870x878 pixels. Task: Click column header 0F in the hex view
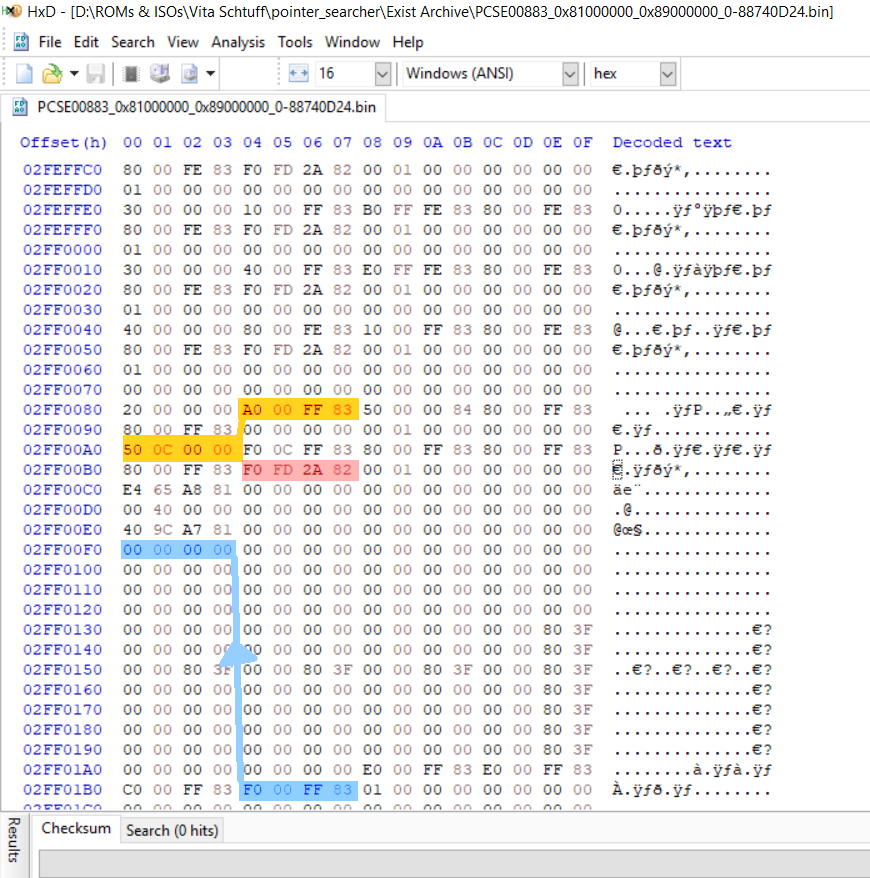[582, 142]
